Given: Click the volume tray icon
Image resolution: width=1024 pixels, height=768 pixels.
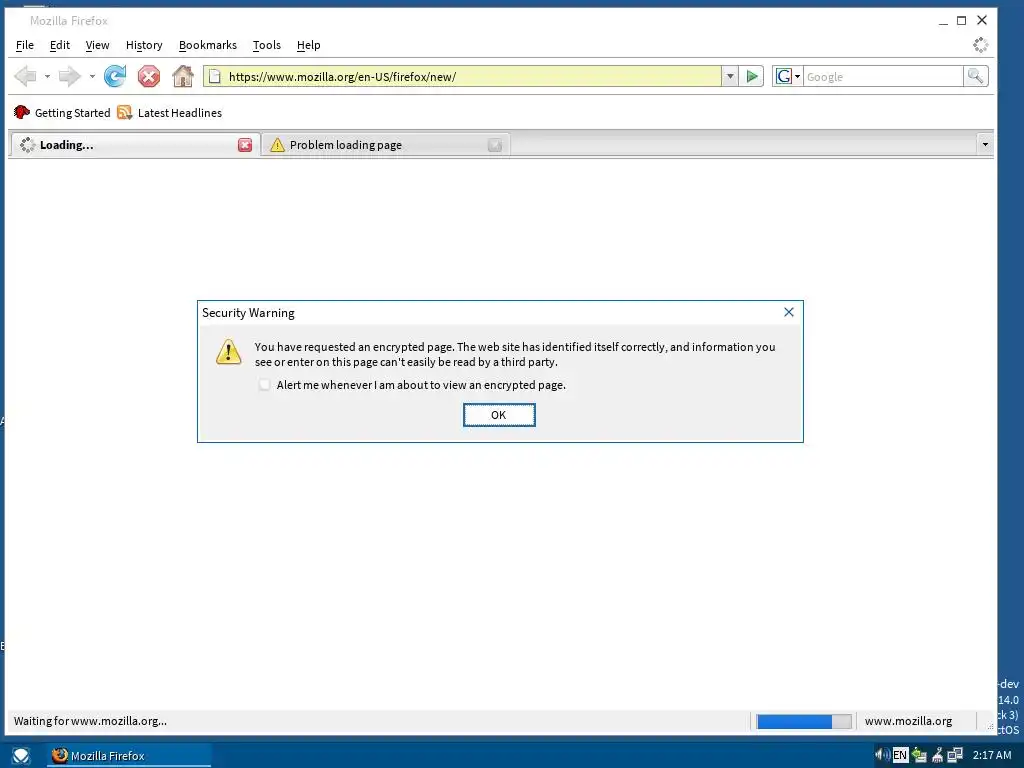Looking at the screenshot, I should point(882,755).
